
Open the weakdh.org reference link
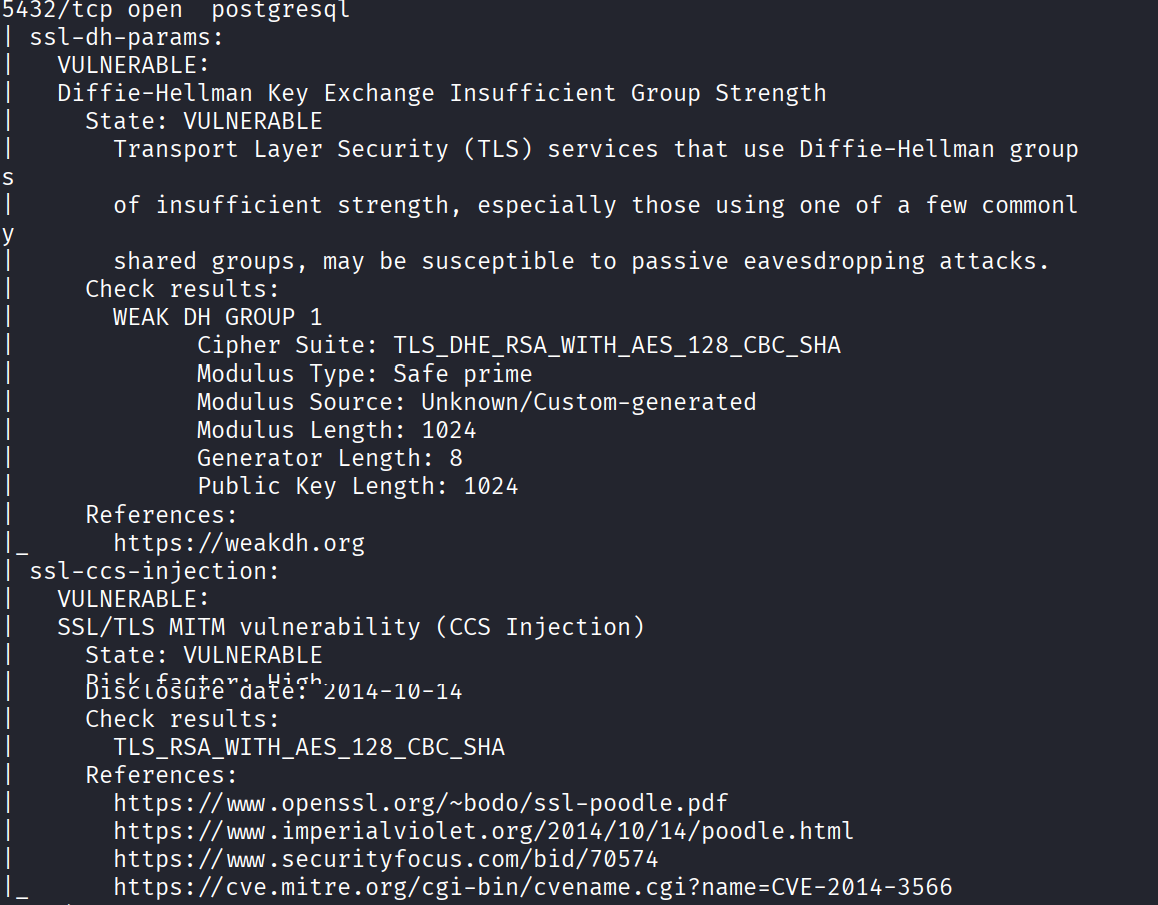(238, 543)
